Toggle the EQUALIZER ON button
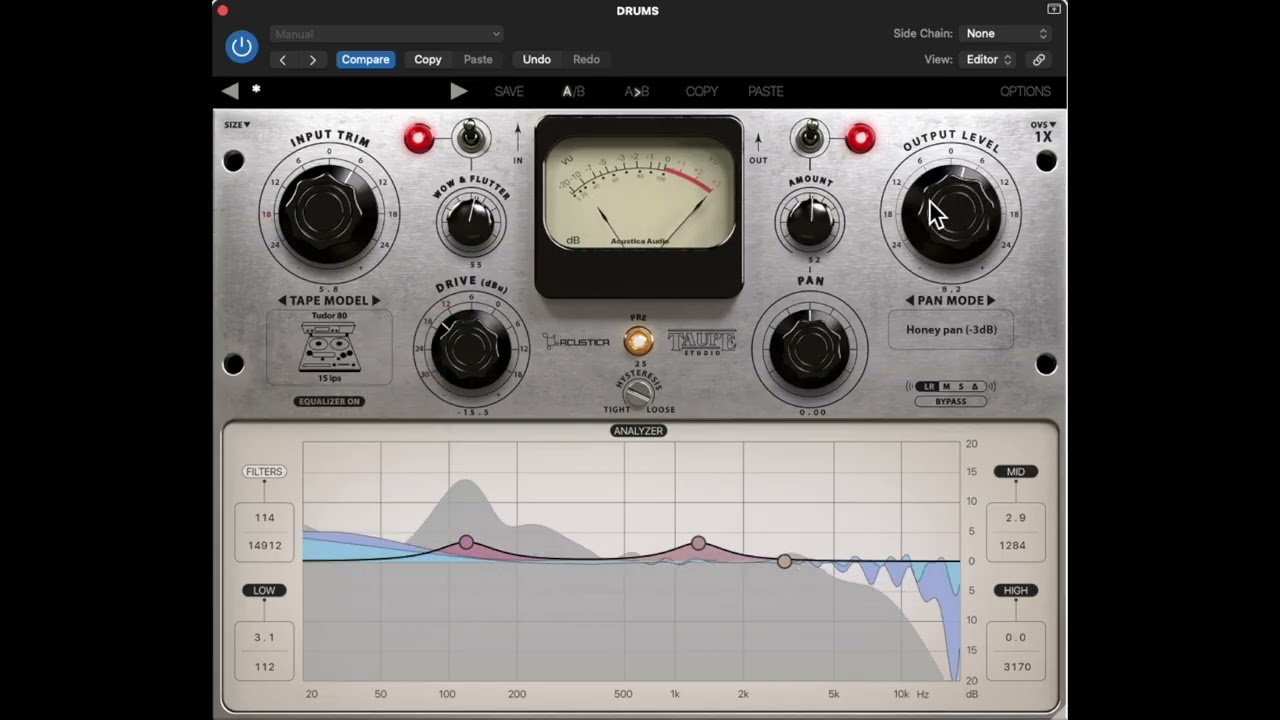The width and height of the screenshot is (1280, 720). tap(329, 401)
